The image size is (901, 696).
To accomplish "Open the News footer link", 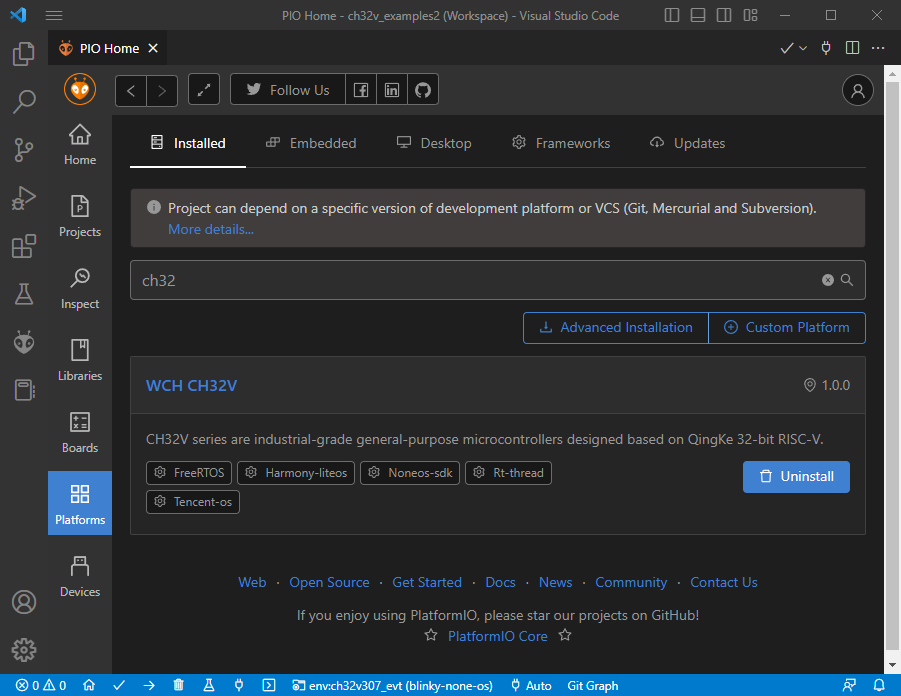I will click(x=555, y=582).
